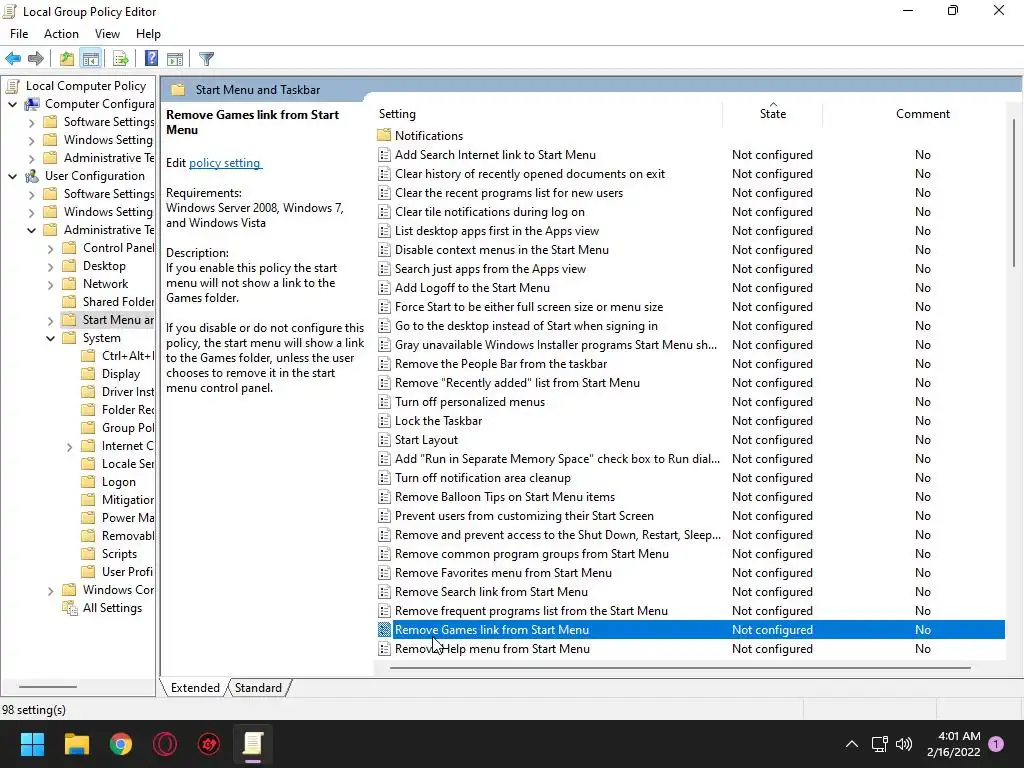Viewport: 1024px width, 768px height.
Task: Expand the Control Panel tree node
Action: pyautogui.click(x=50, y=248)
